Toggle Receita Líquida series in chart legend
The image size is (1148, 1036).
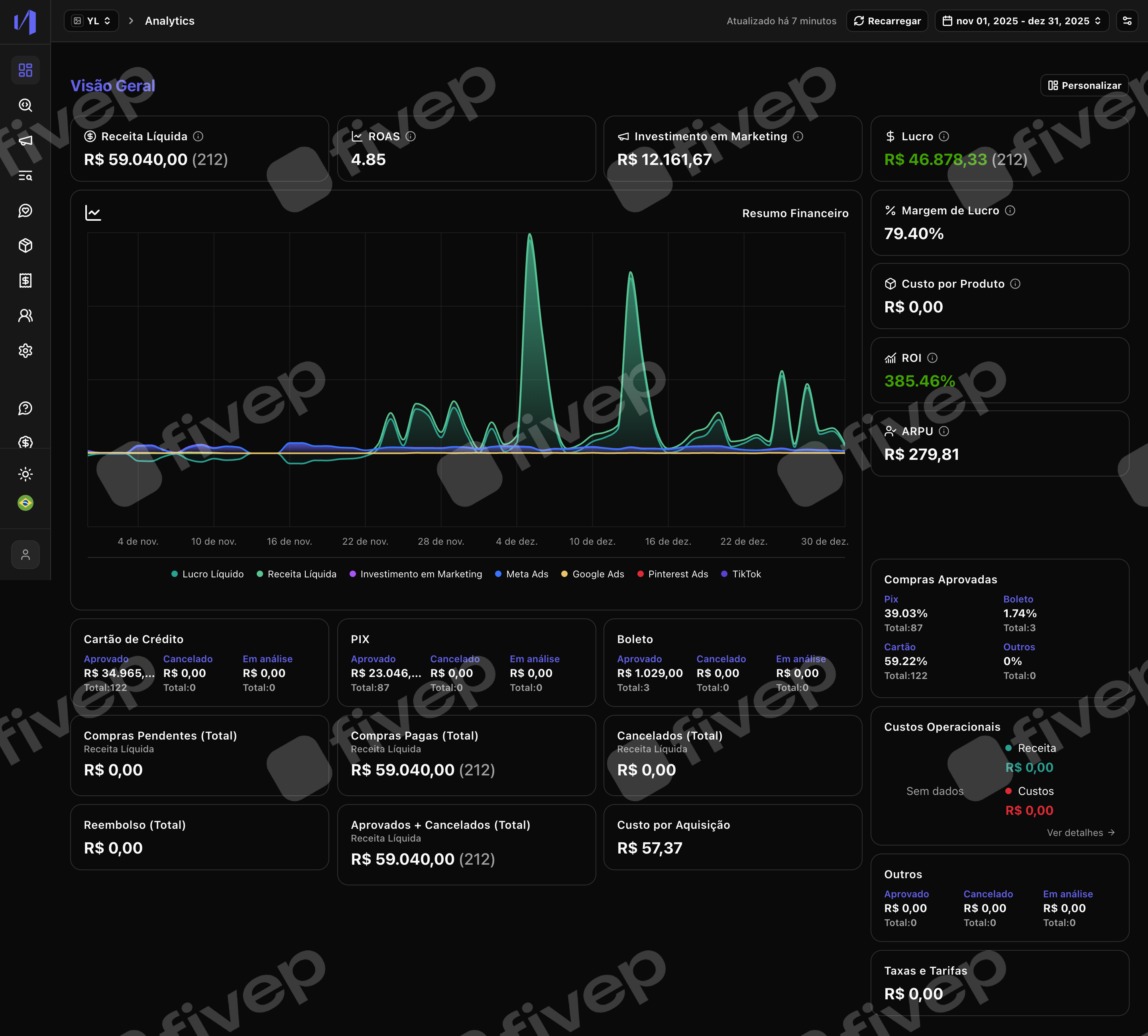[296, 574]
